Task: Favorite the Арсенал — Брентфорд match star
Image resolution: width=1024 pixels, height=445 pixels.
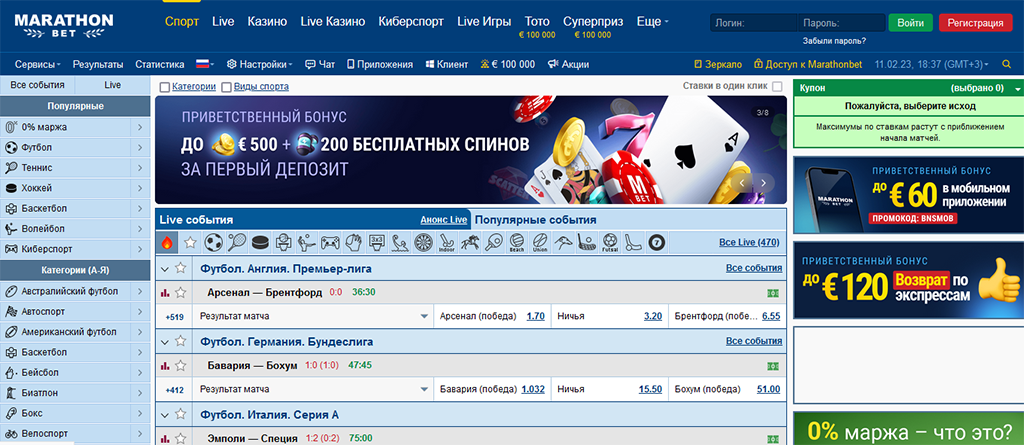Action: coord(181,293)
